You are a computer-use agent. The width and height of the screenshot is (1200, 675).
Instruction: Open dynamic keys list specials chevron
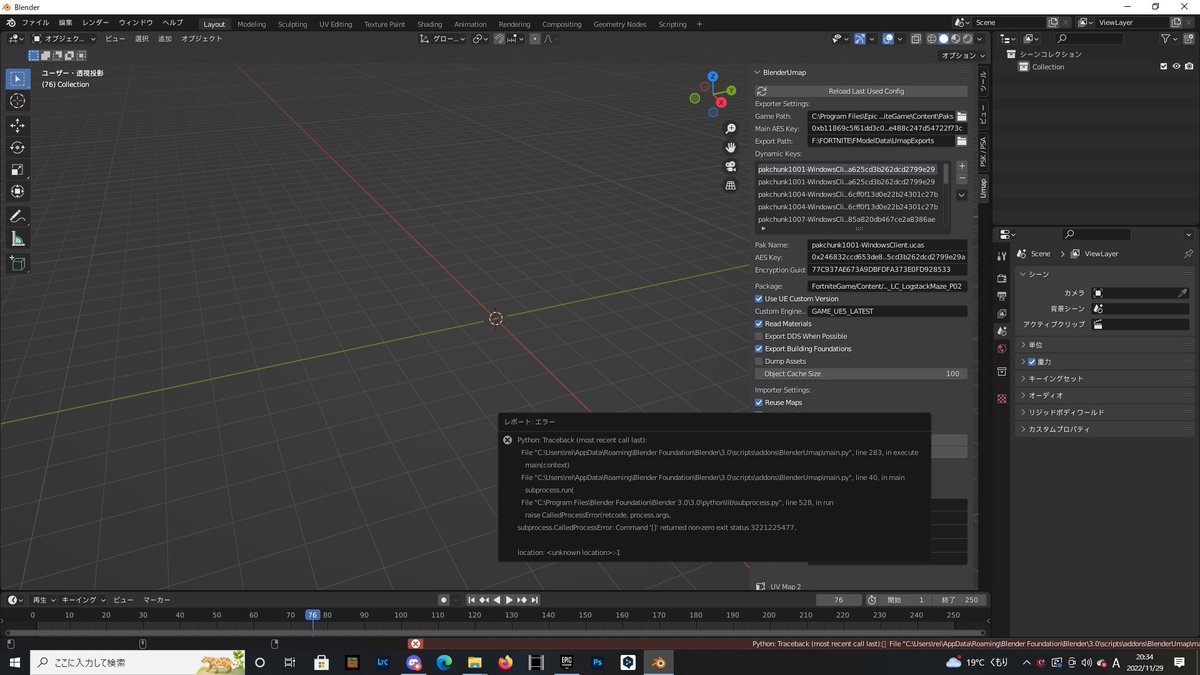coord(962,195)
